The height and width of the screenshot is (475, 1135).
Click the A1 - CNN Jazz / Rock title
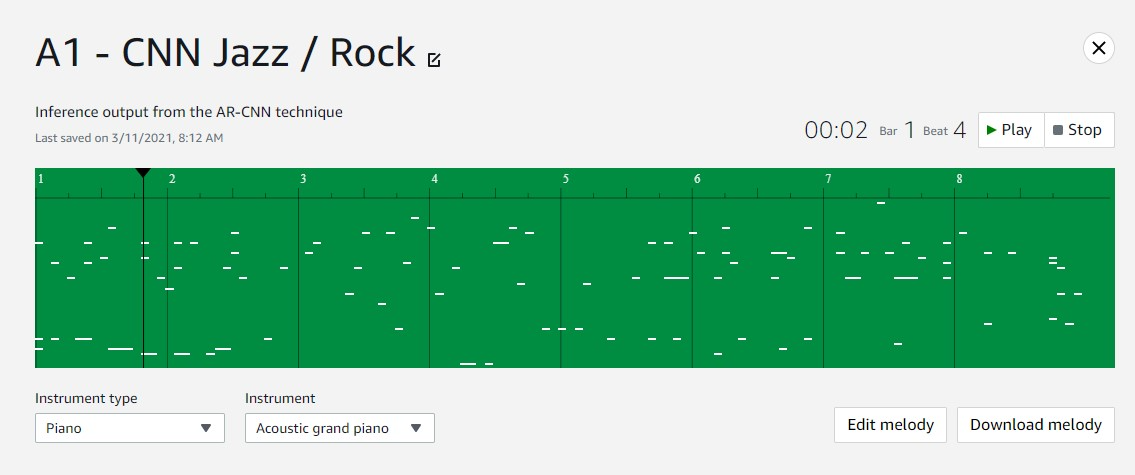(225, 53)
